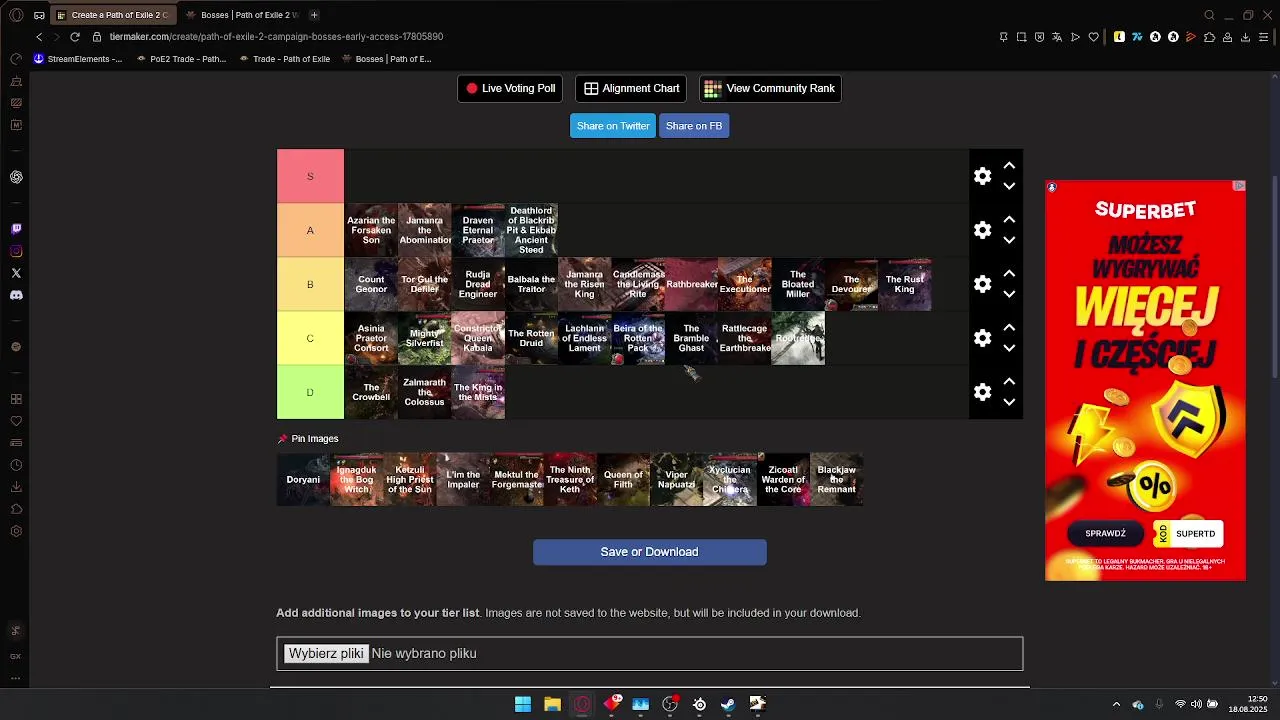
Task: Move D tier row up with arrow
Action: (x=1009, y=381)
